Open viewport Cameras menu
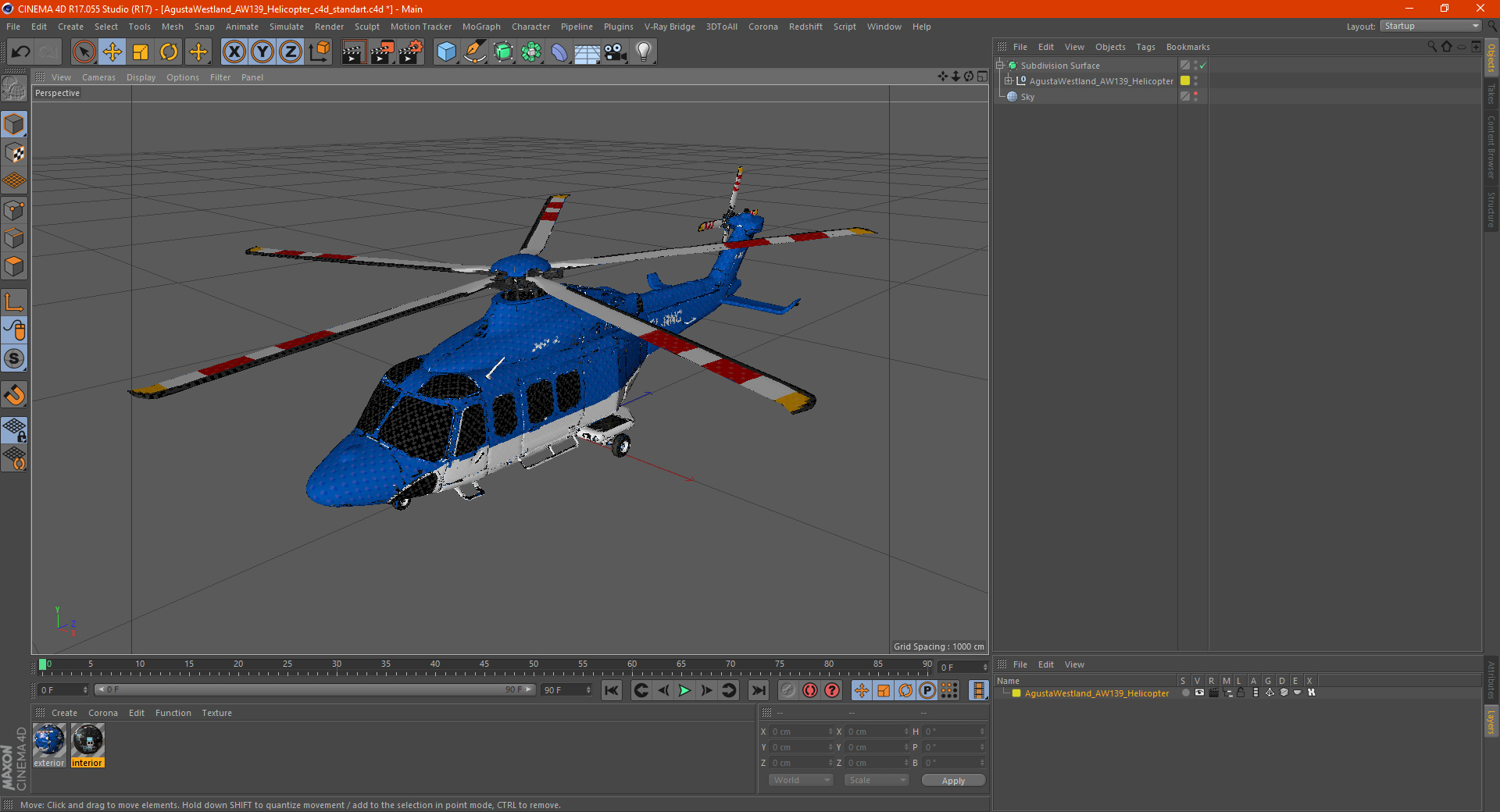1500x812 pixels. tap(98, 77)
